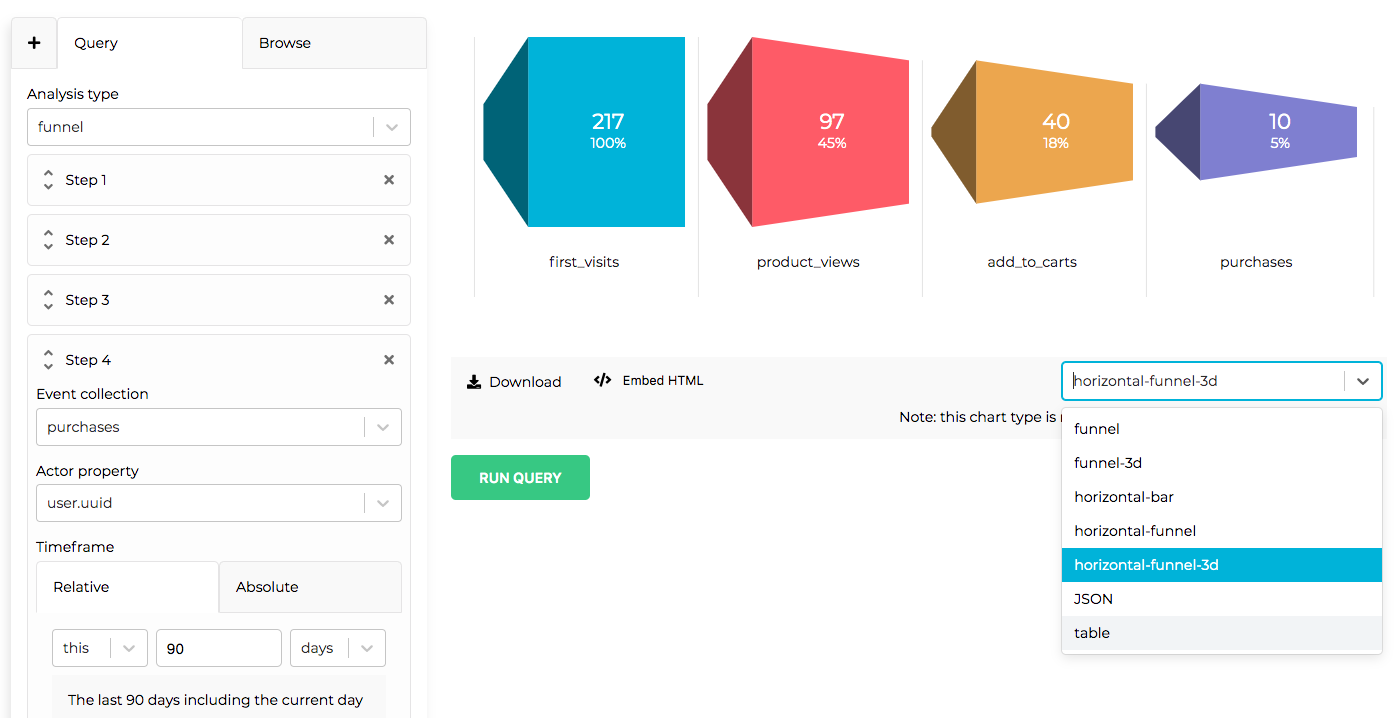Remove Step 1 with the X icon
Screen dimensions: 1398x718
coord(389,180)
